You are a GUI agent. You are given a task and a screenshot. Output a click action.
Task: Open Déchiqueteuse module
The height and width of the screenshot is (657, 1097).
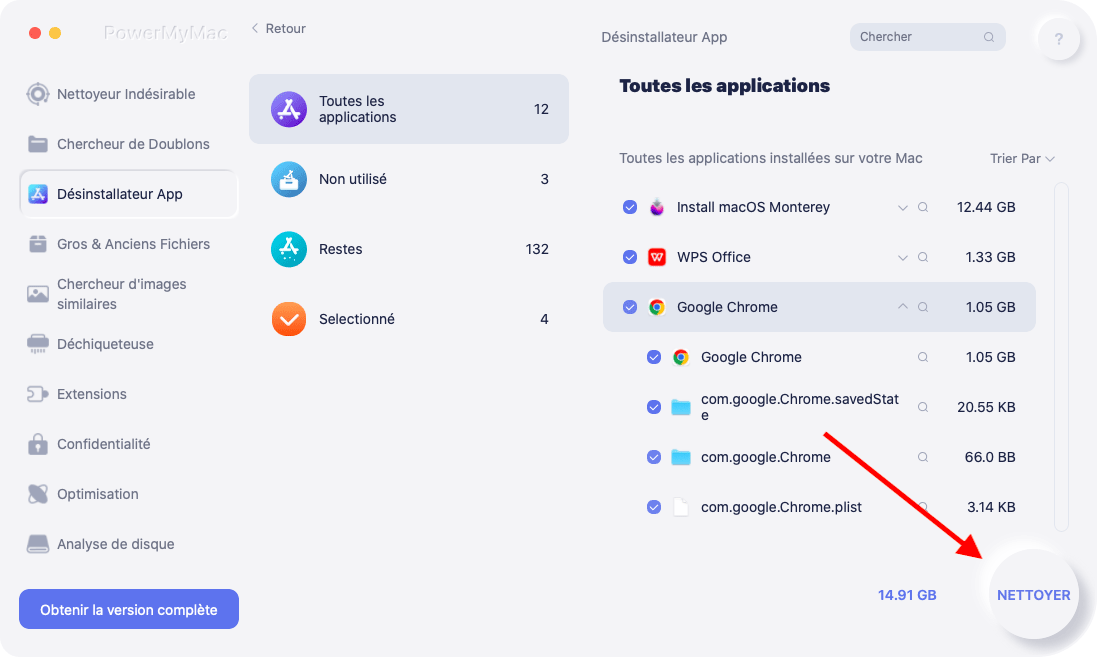[128, 344]
